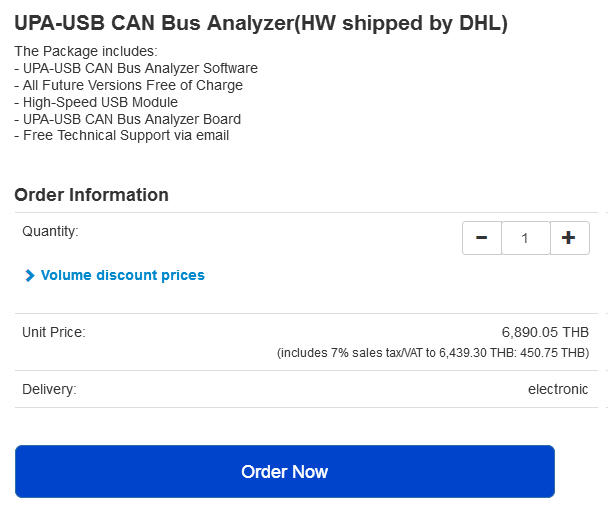Click the Order Information heading
Screen dimensions: 608x508
(91, 195)
